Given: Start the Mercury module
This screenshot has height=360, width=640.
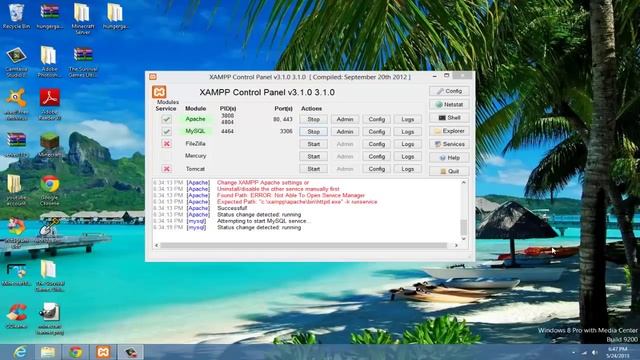Looking at the screenshot, I should [313, 156].
